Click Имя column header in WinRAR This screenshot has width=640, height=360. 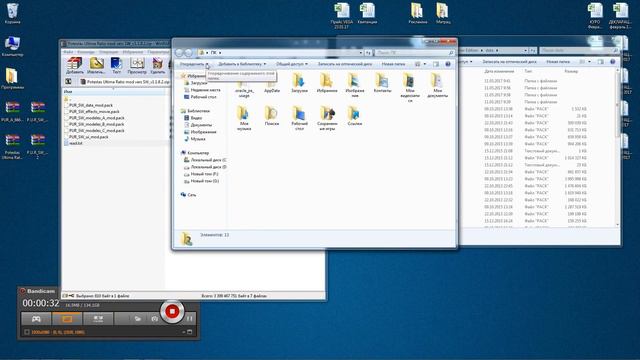(114, 92)
